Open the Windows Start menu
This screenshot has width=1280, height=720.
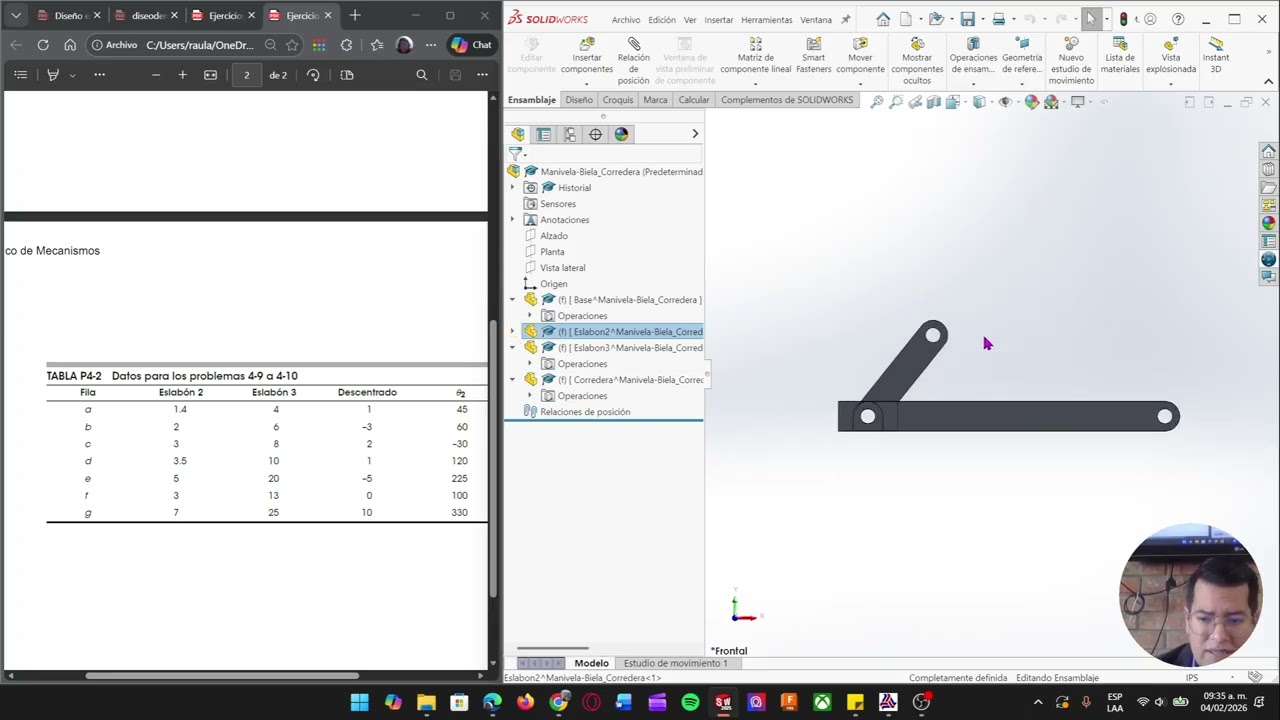pos(360,702)
